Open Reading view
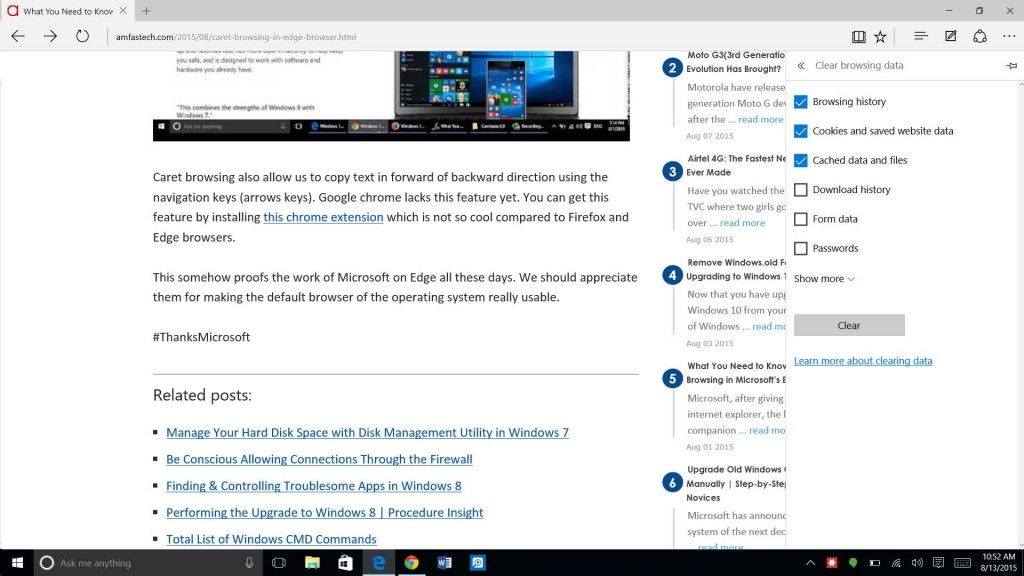The height and width of the screenshot is (576, 1024). 858,36
